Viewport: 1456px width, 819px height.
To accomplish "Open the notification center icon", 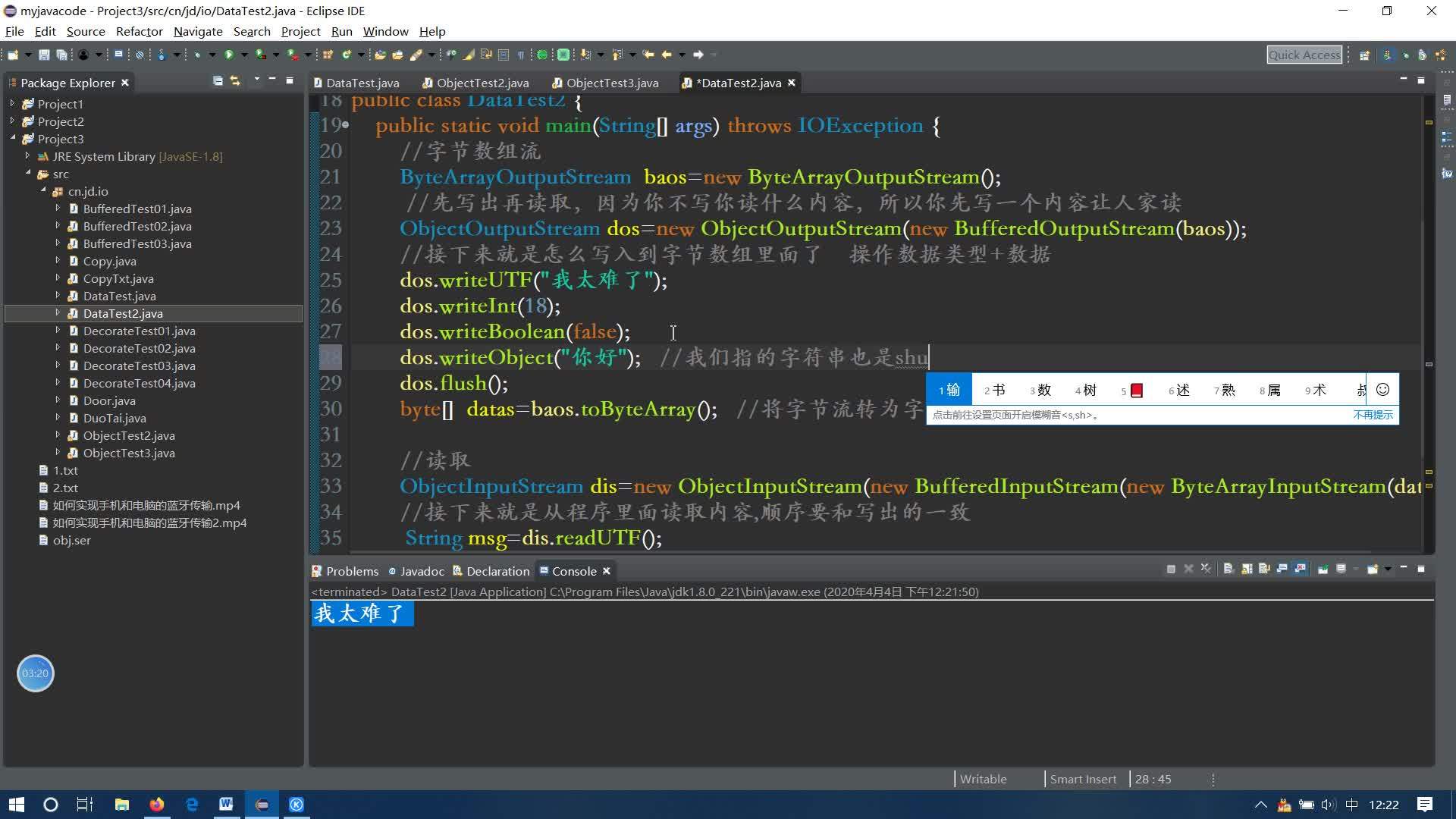I will pyautogui.click(x=1424, y=805).
